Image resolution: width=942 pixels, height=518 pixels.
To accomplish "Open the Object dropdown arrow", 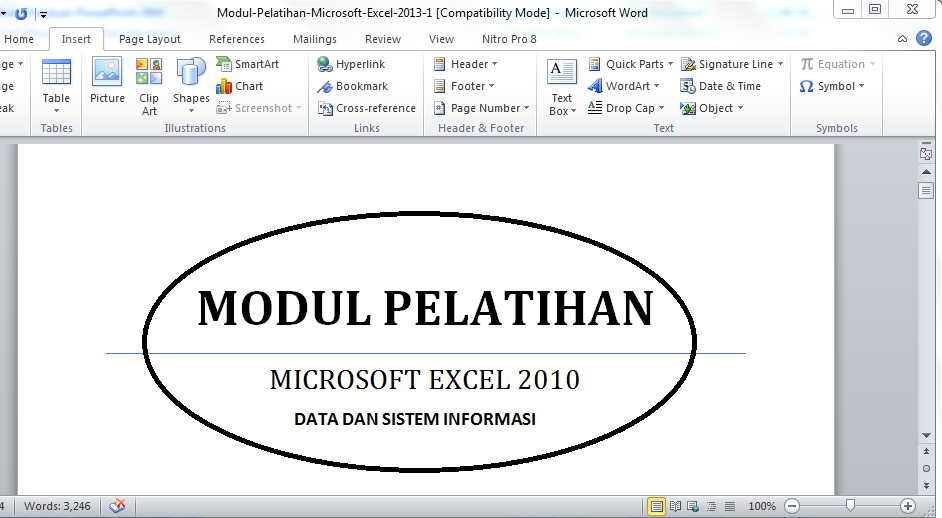I will coord(740,108).
